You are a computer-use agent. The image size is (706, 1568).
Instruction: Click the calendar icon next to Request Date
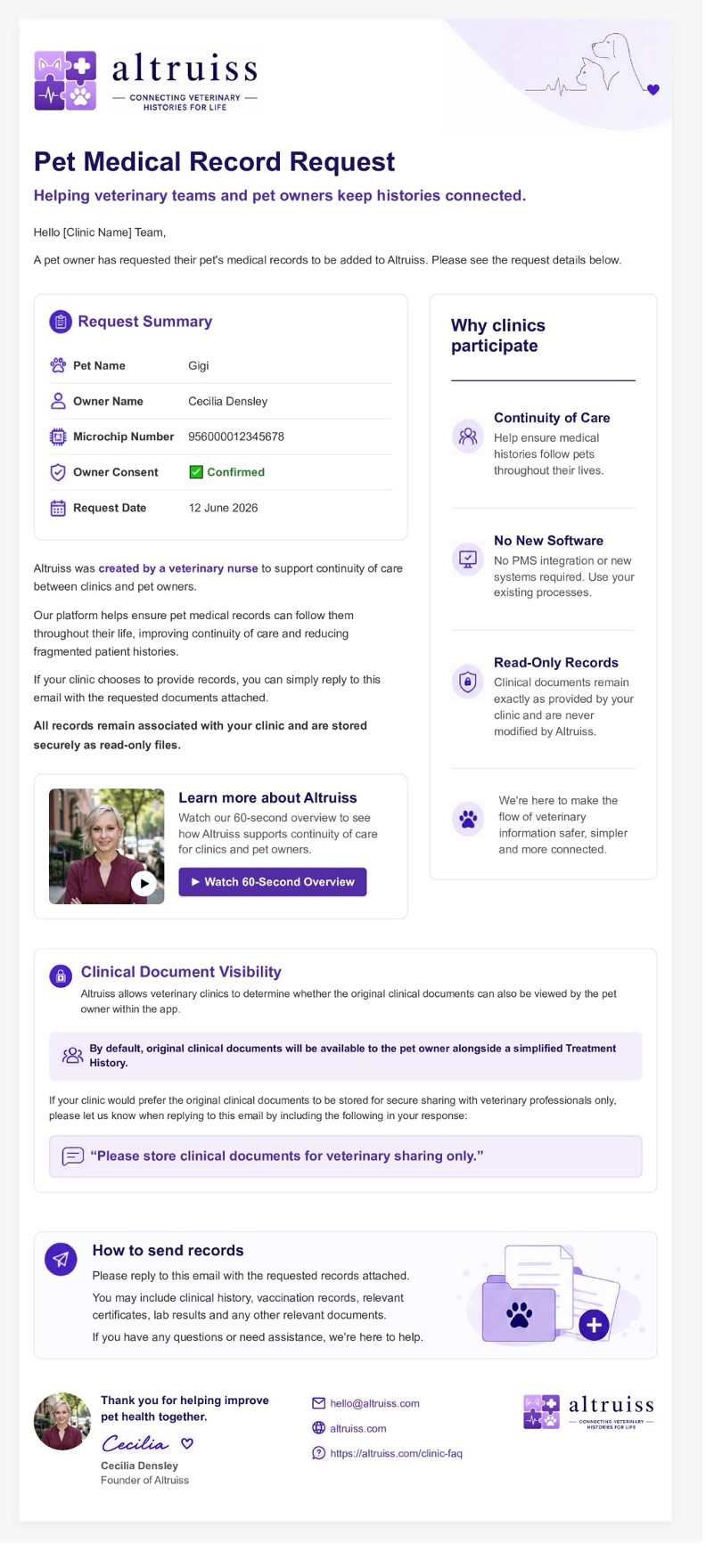58,508
